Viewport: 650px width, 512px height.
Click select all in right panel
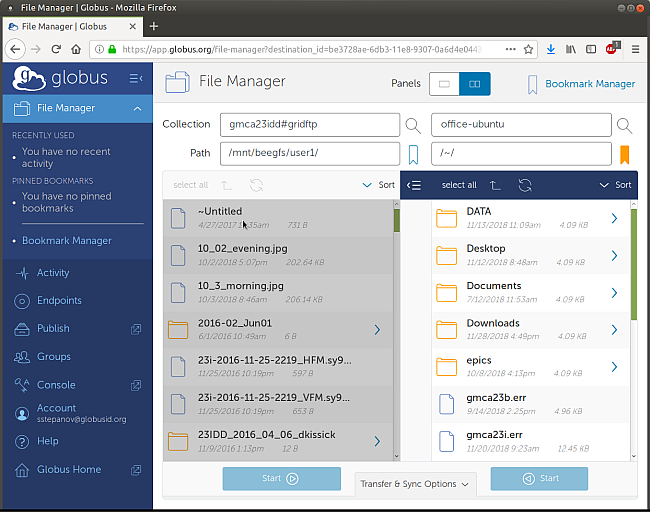(459, 185)
